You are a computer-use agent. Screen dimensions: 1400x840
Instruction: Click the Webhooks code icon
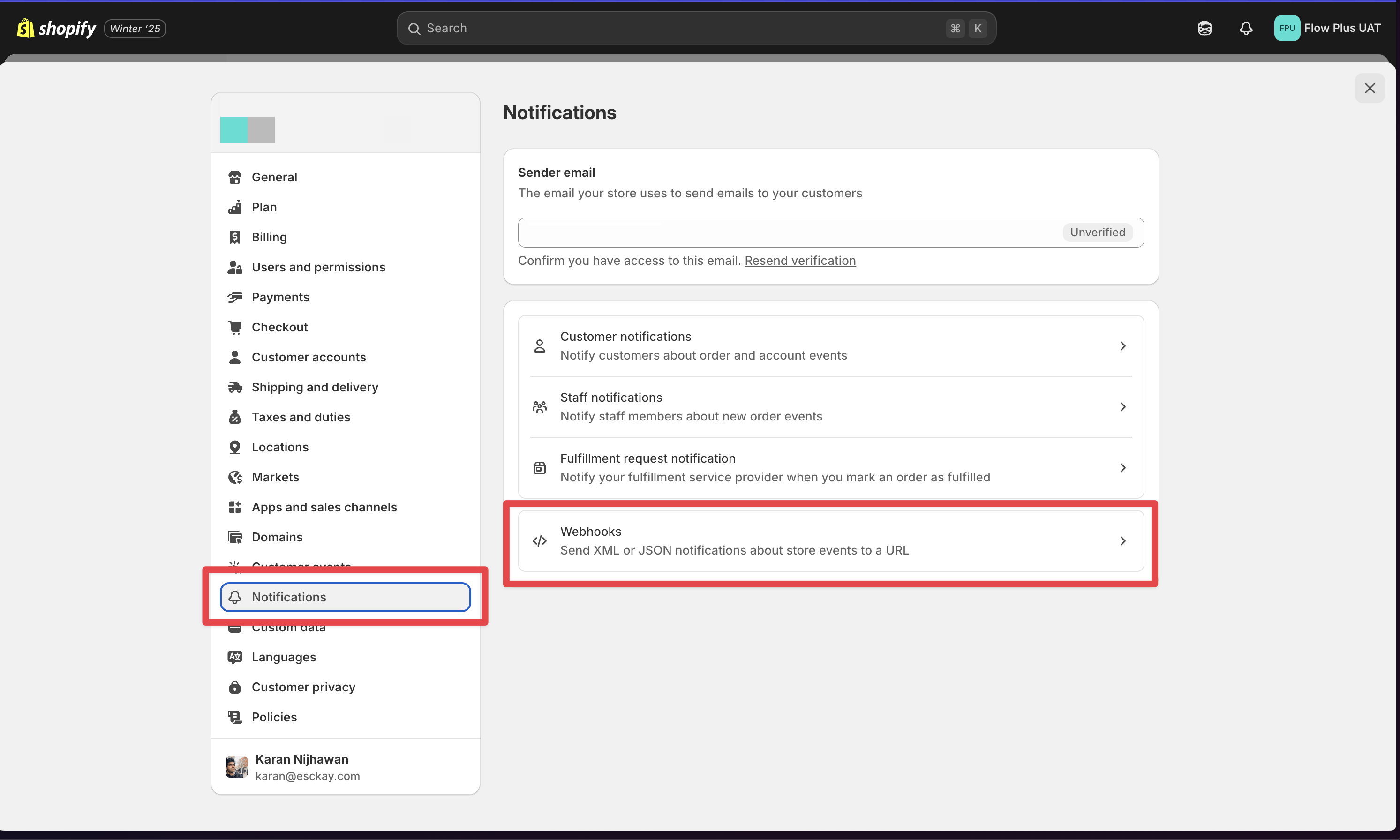(540, 541)
